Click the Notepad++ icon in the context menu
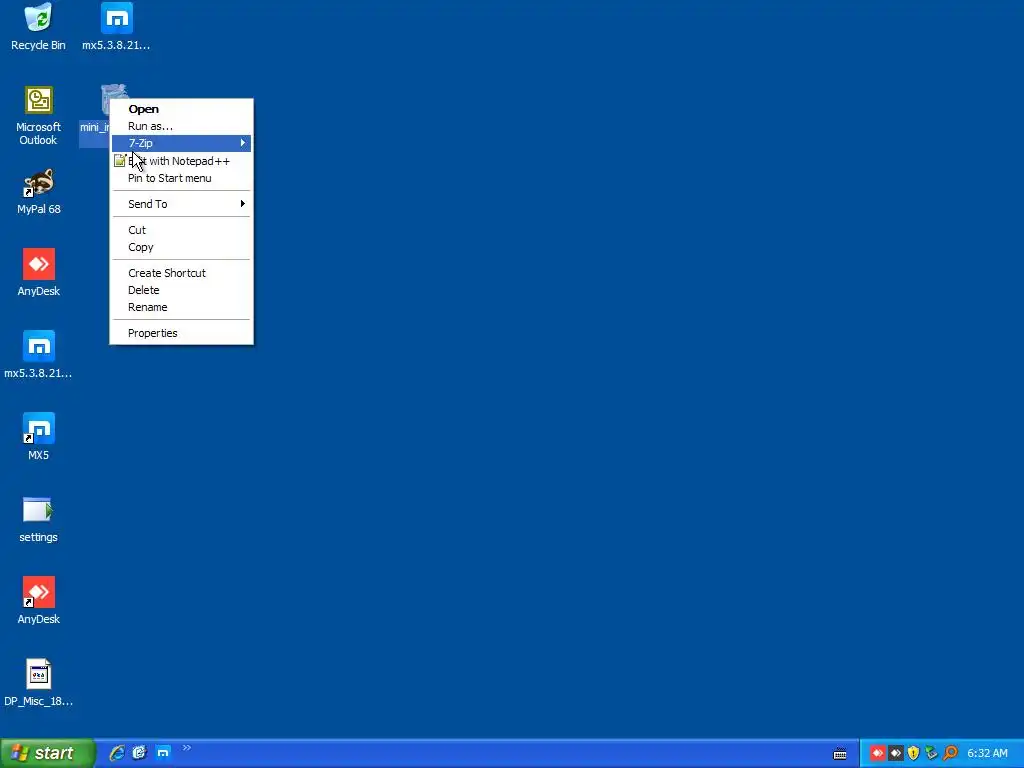1024x768 pixels. click(120, 161)
